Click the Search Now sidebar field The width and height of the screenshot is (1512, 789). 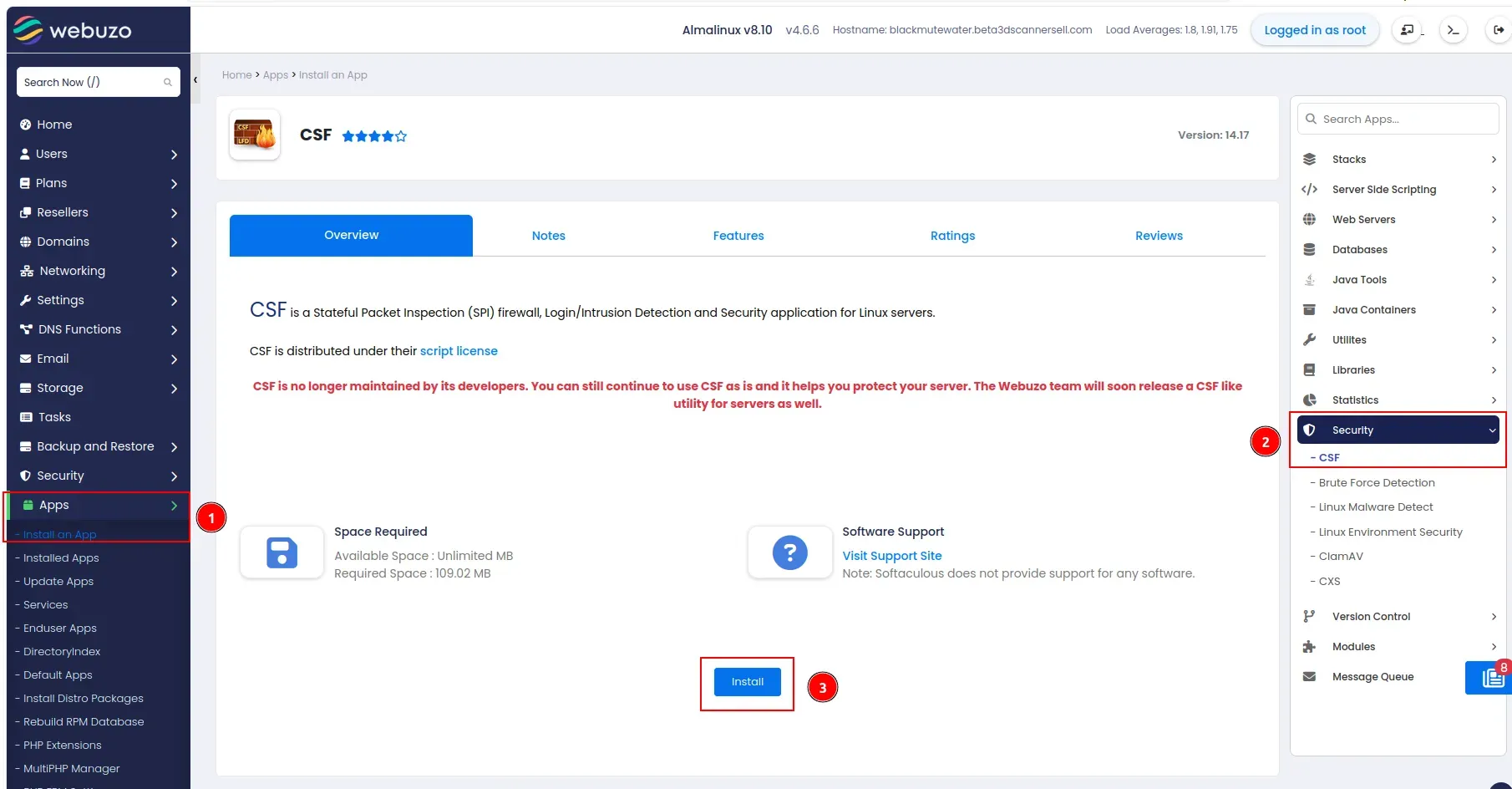tap(99, 82)
